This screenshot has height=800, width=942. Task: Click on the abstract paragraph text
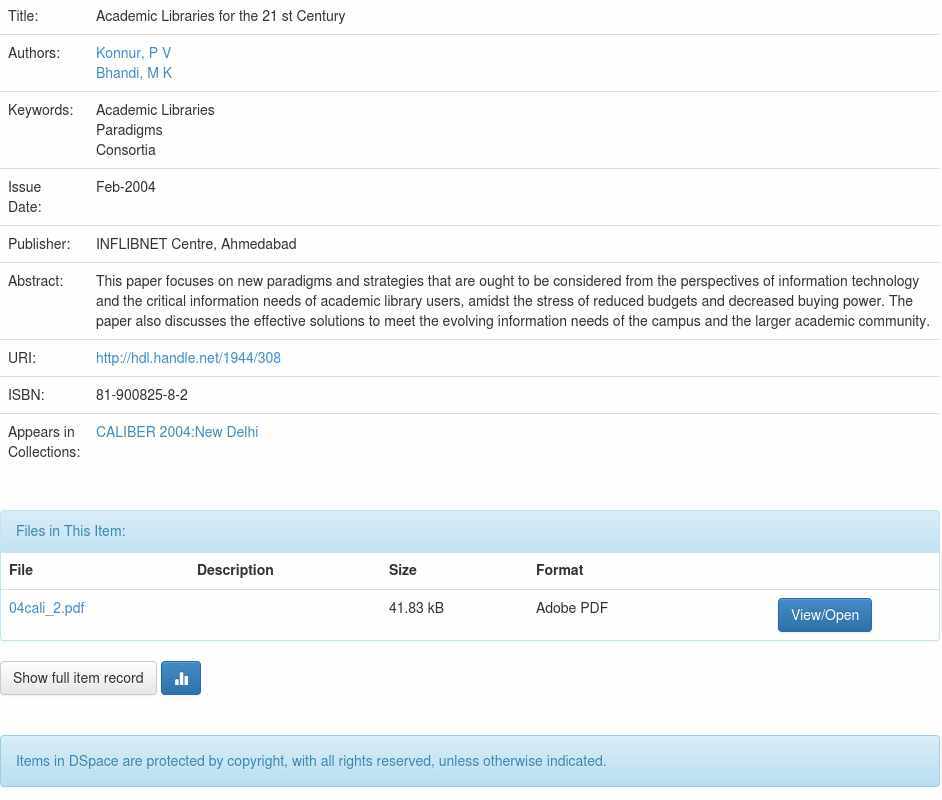(512, 301)
